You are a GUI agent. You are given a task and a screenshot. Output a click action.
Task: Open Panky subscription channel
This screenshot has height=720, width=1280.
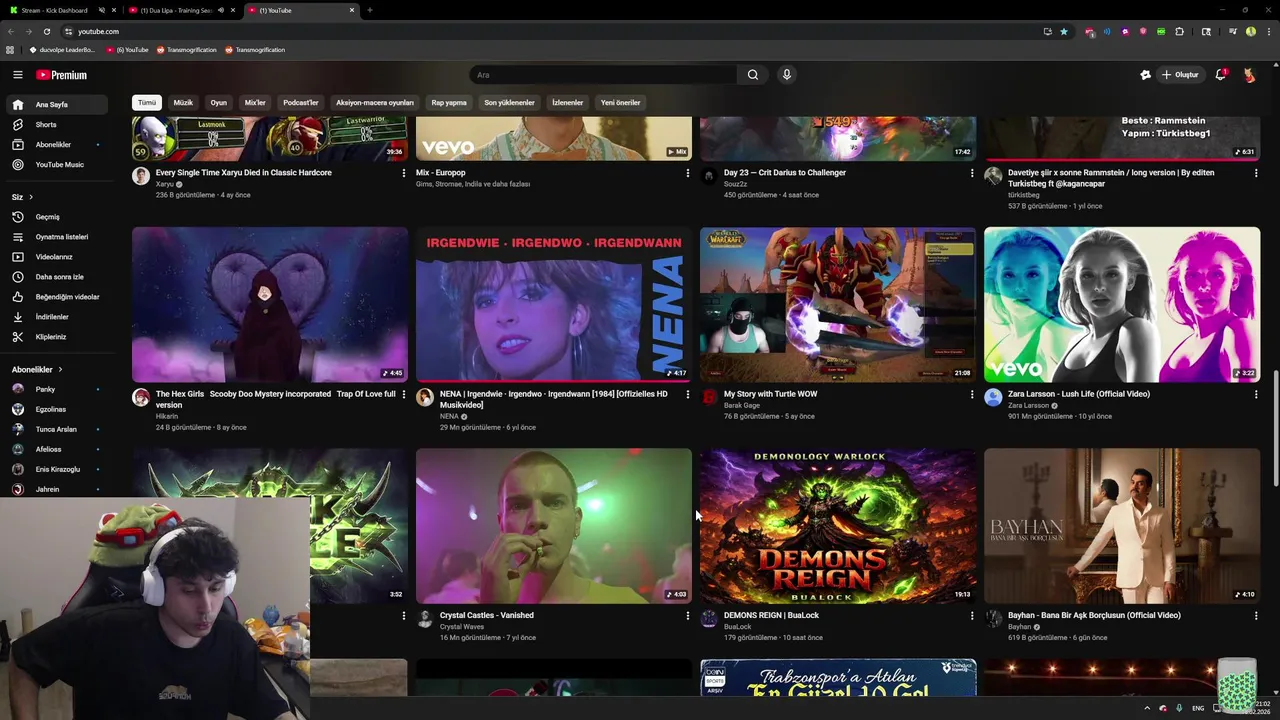(56, 389)
